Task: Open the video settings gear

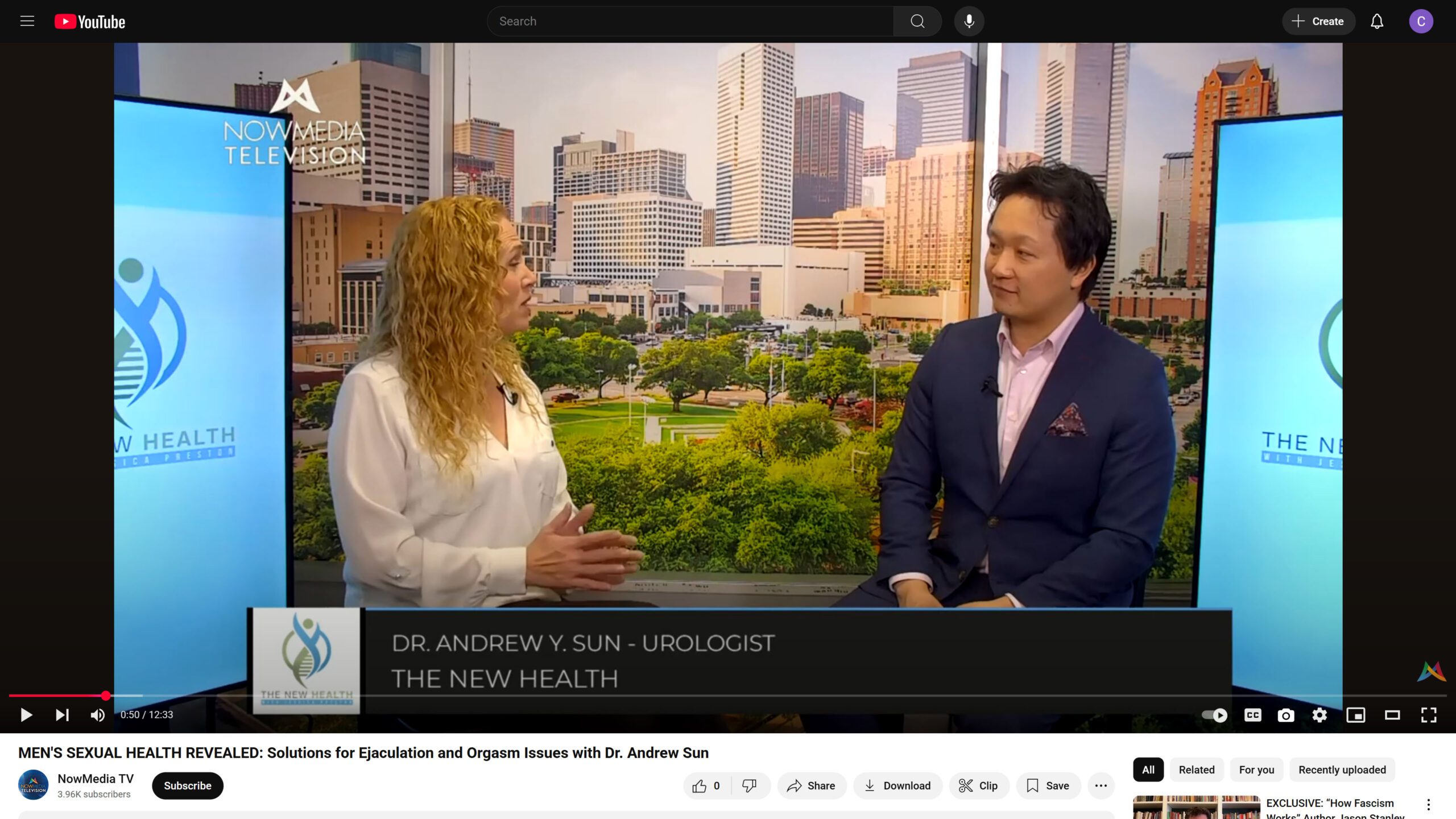Action: (1319, 715)
